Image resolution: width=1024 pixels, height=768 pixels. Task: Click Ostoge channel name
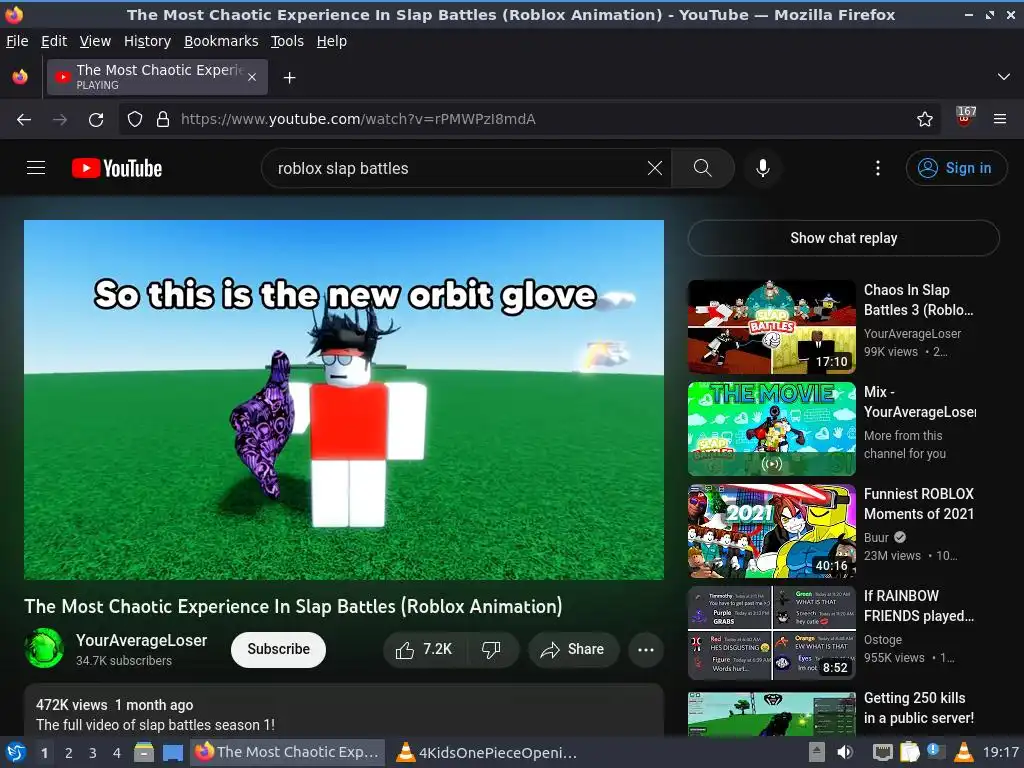(x=882, y=640)
